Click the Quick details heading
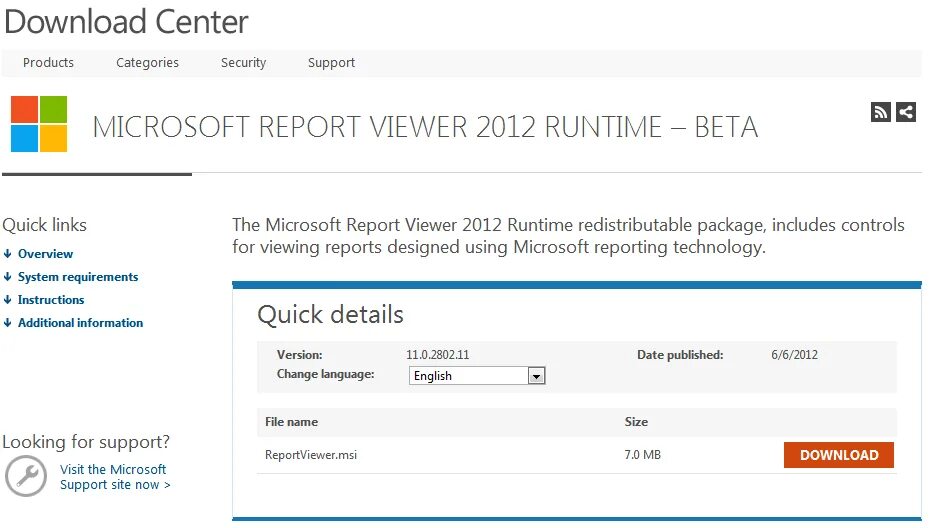Viewport: 931px width, 528px height. (x=330, y=314)
